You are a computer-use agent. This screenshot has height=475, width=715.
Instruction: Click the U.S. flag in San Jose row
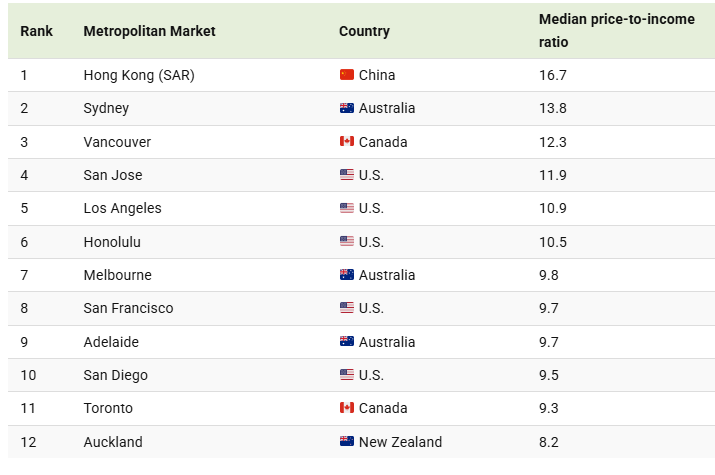tap(347, 175)
